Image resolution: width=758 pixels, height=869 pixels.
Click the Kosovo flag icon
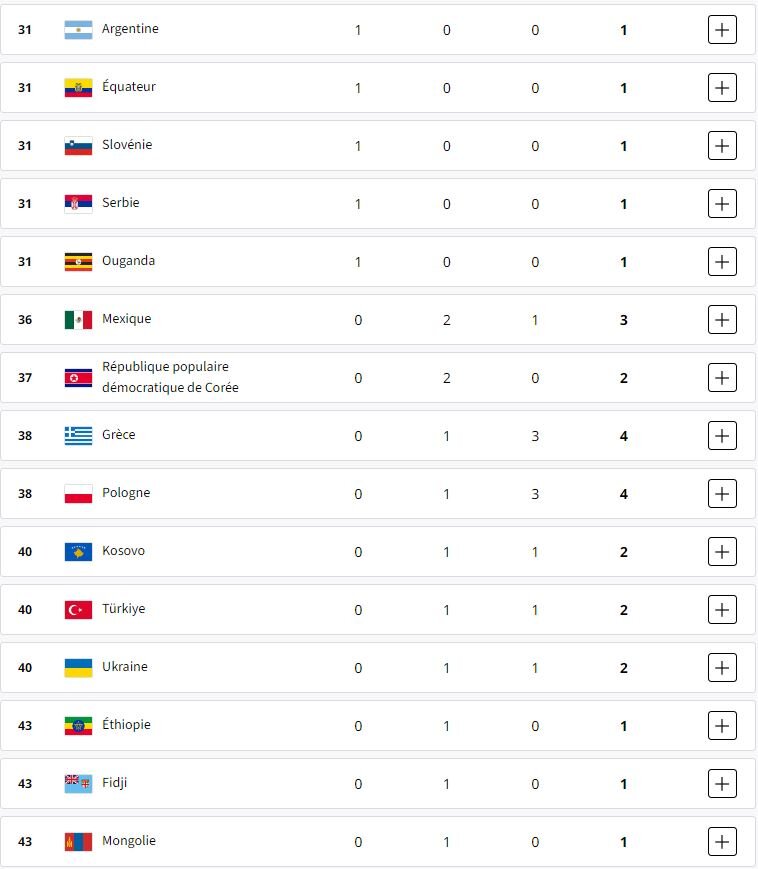[x=78, y=552]
